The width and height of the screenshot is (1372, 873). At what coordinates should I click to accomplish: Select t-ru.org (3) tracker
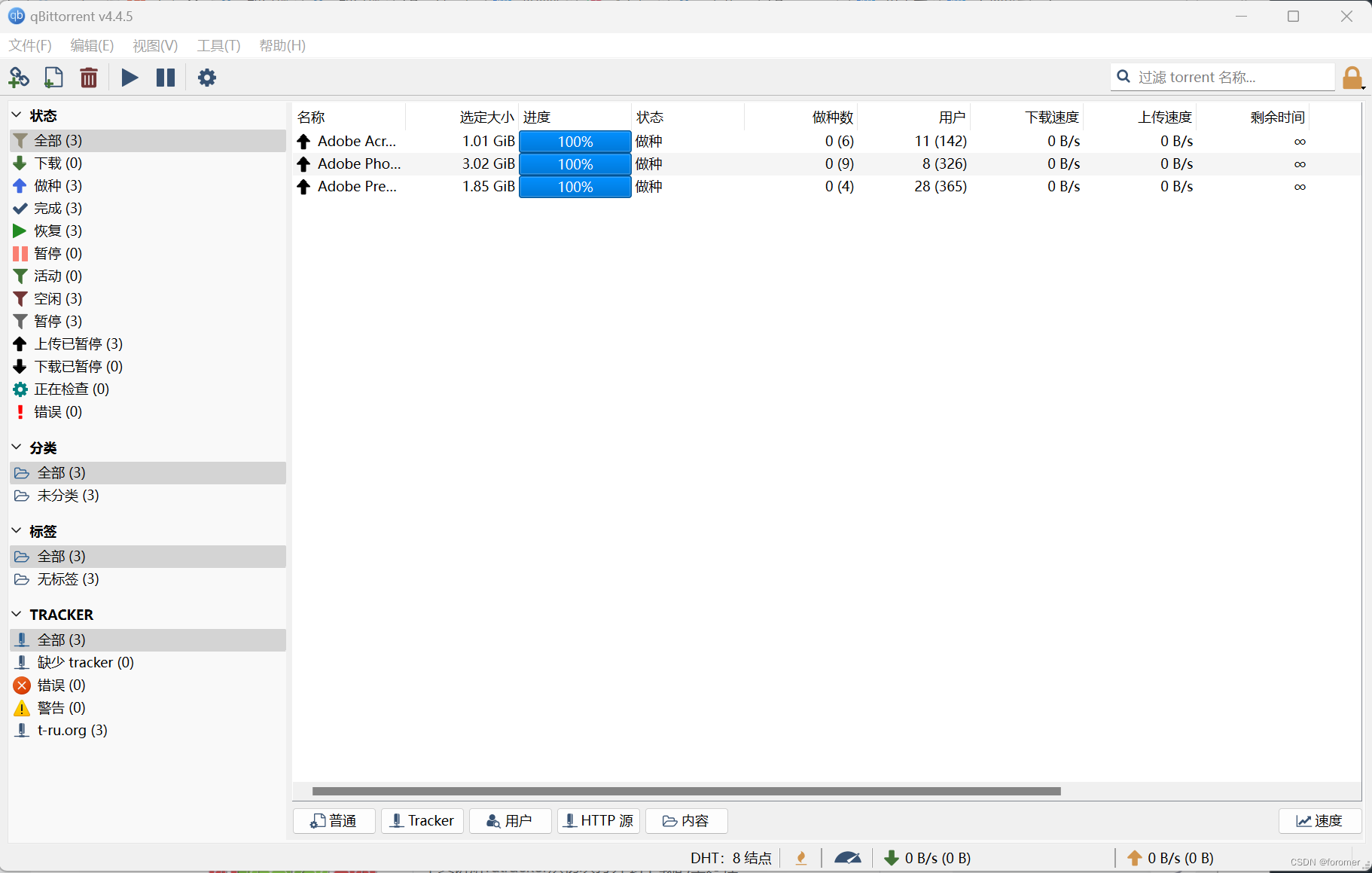coord(148,731)
